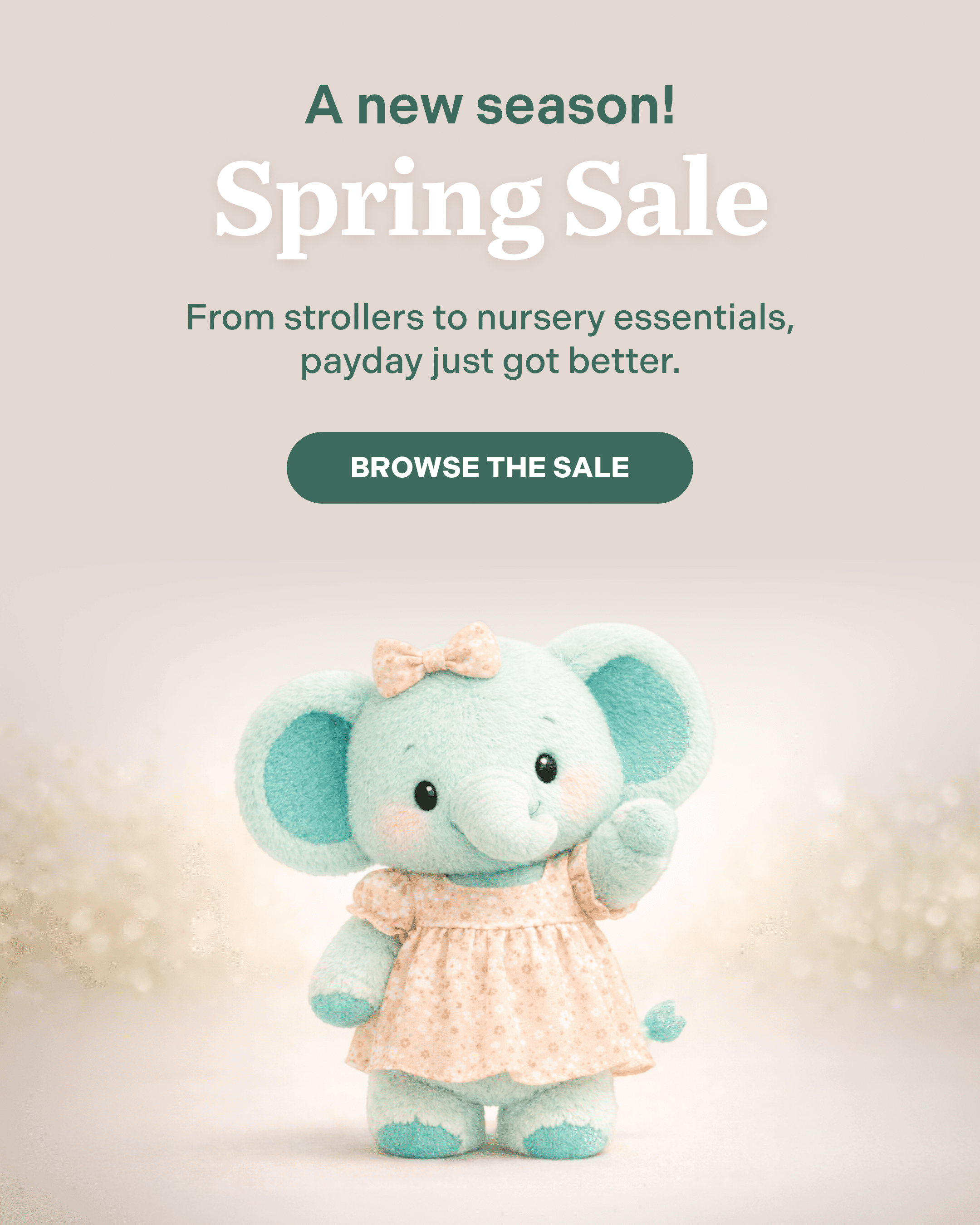The width and height of the screenshot is (980, 1225).
Task: Click the plush elephant's floral hair bow
Action: (x=436, y=659)
